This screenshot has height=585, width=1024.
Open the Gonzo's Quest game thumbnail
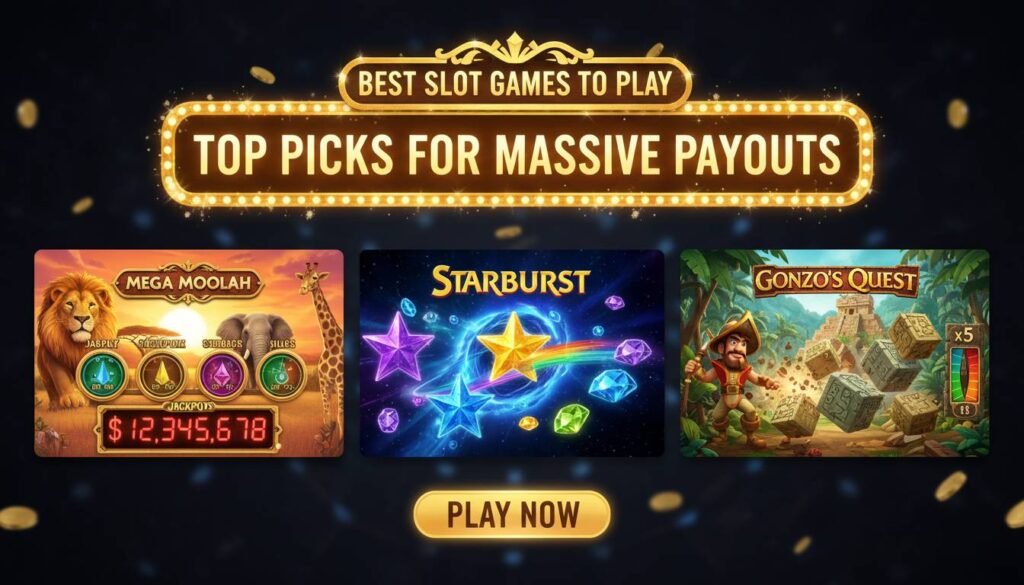835,353
